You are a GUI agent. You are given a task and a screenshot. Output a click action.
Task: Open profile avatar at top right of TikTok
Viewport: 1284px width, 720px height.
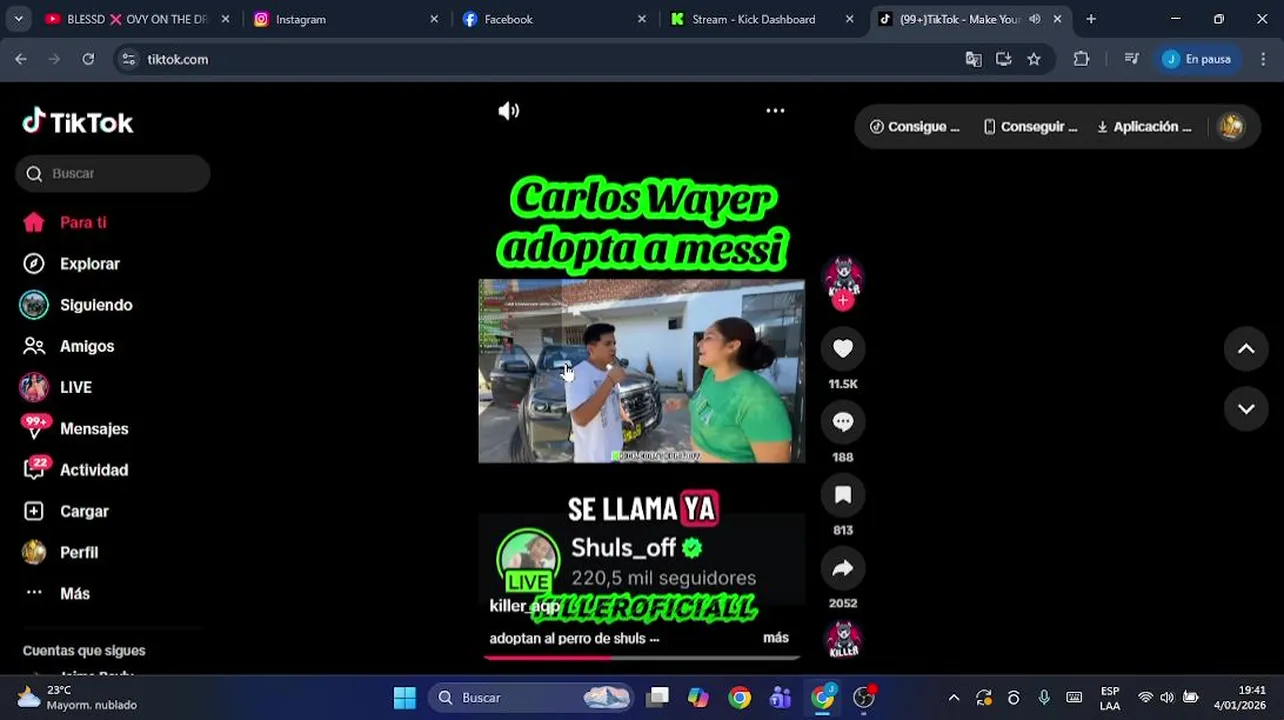1231,127
